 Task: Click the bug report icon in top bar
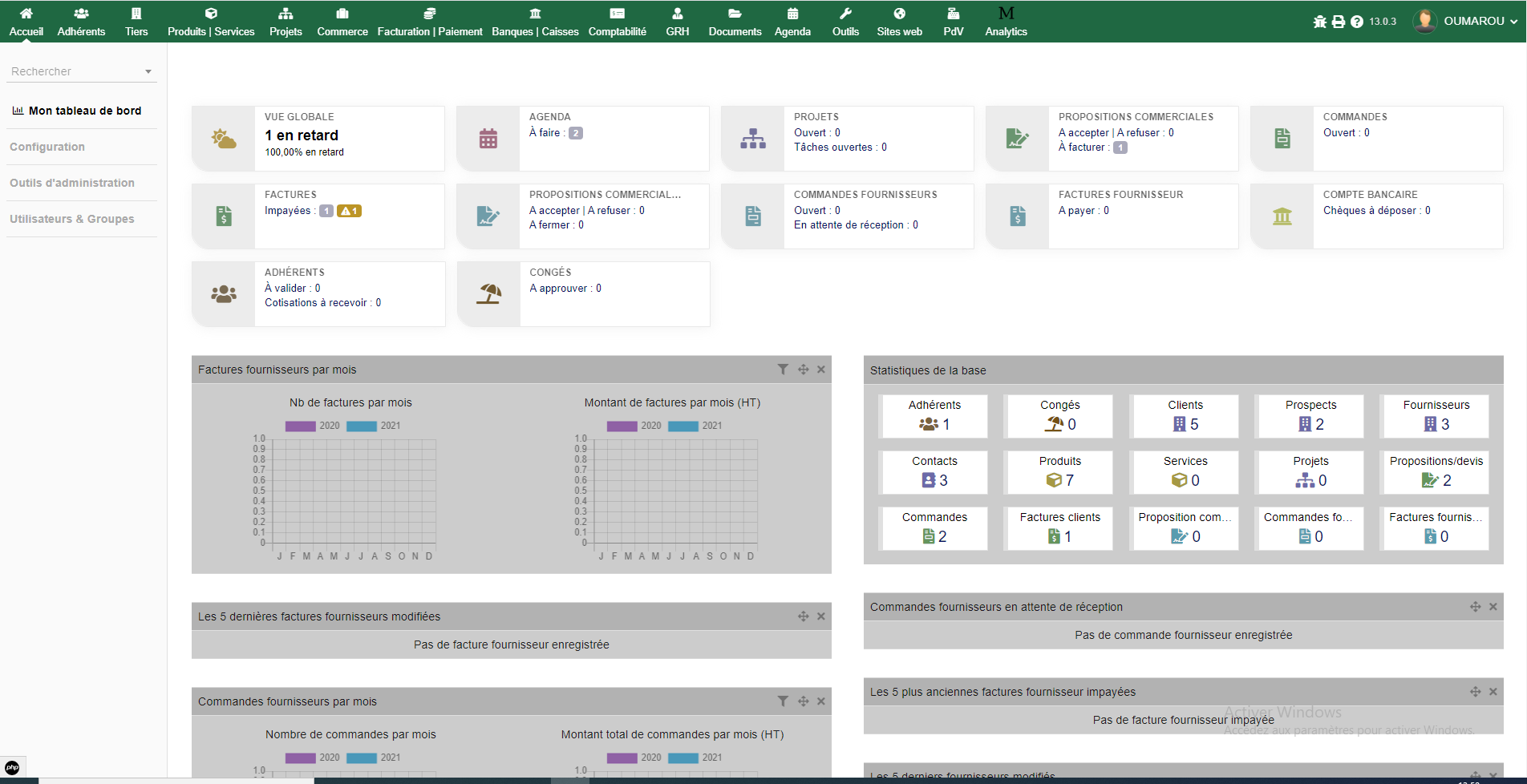(1319, 22)
